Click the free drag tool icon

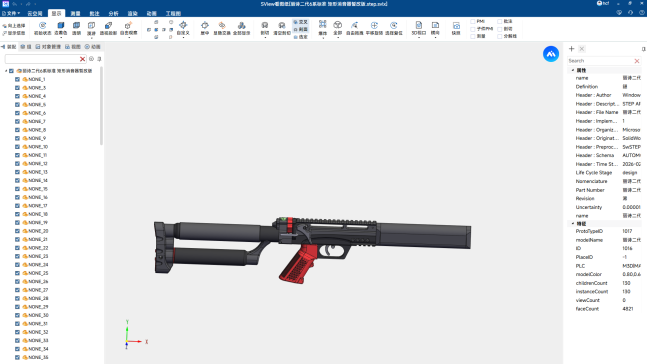tap(354, 26)
